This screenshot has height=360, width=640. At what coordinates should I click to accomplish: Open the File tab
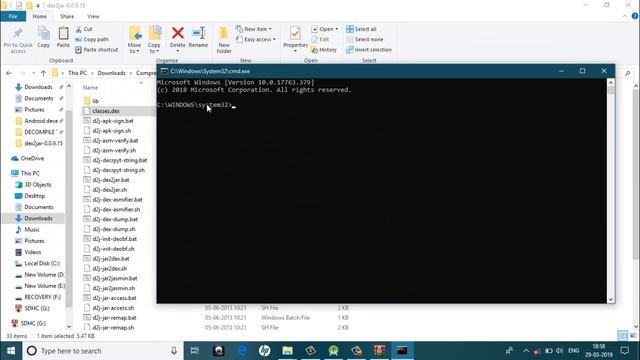pos(13,16)
